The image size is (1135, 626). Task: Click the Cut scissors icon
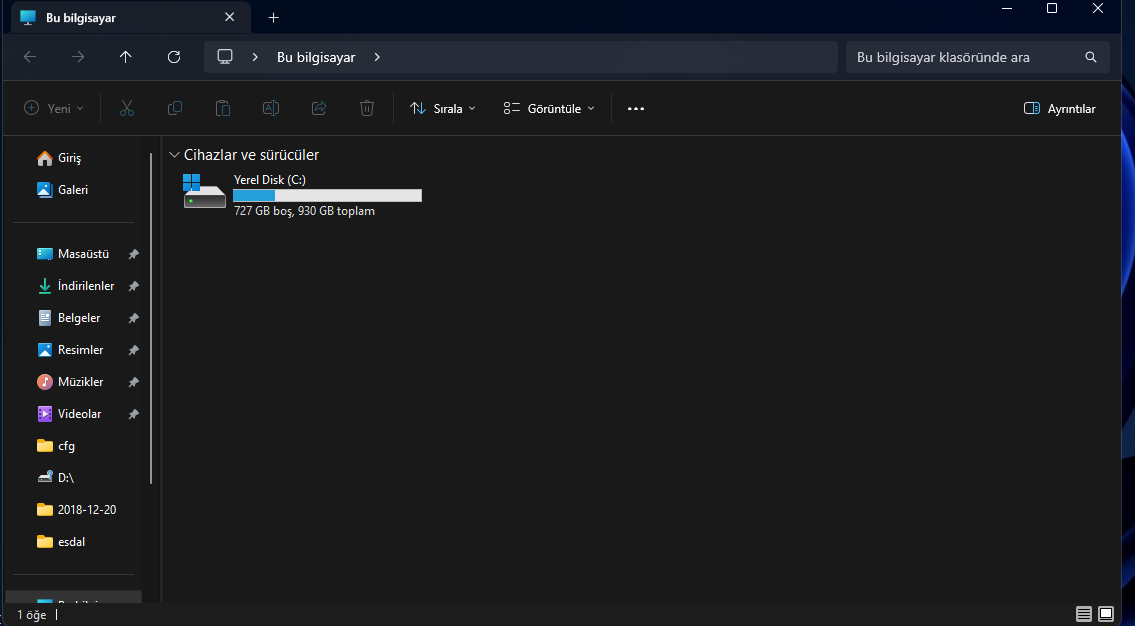pyautogui.click(x=127, y=109)
